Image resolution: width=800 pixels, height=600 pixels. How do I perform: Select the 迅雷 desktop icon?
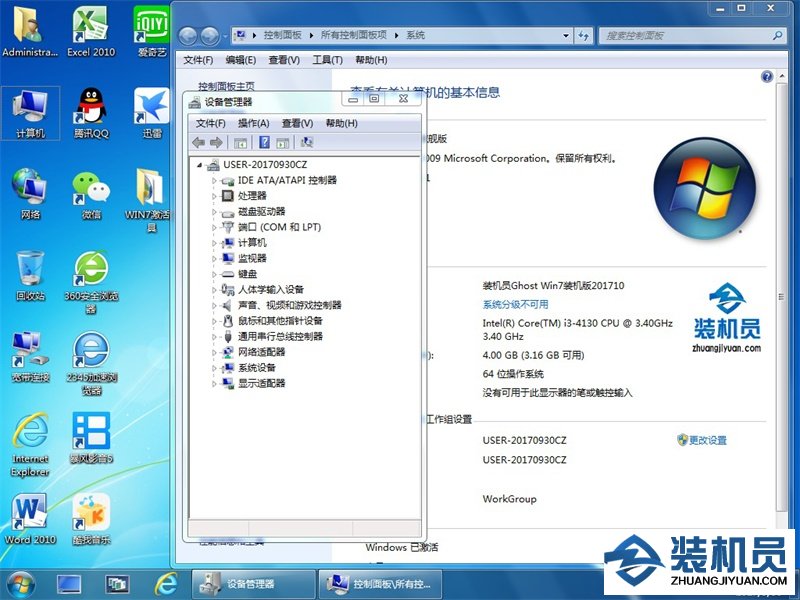[152, 110]
